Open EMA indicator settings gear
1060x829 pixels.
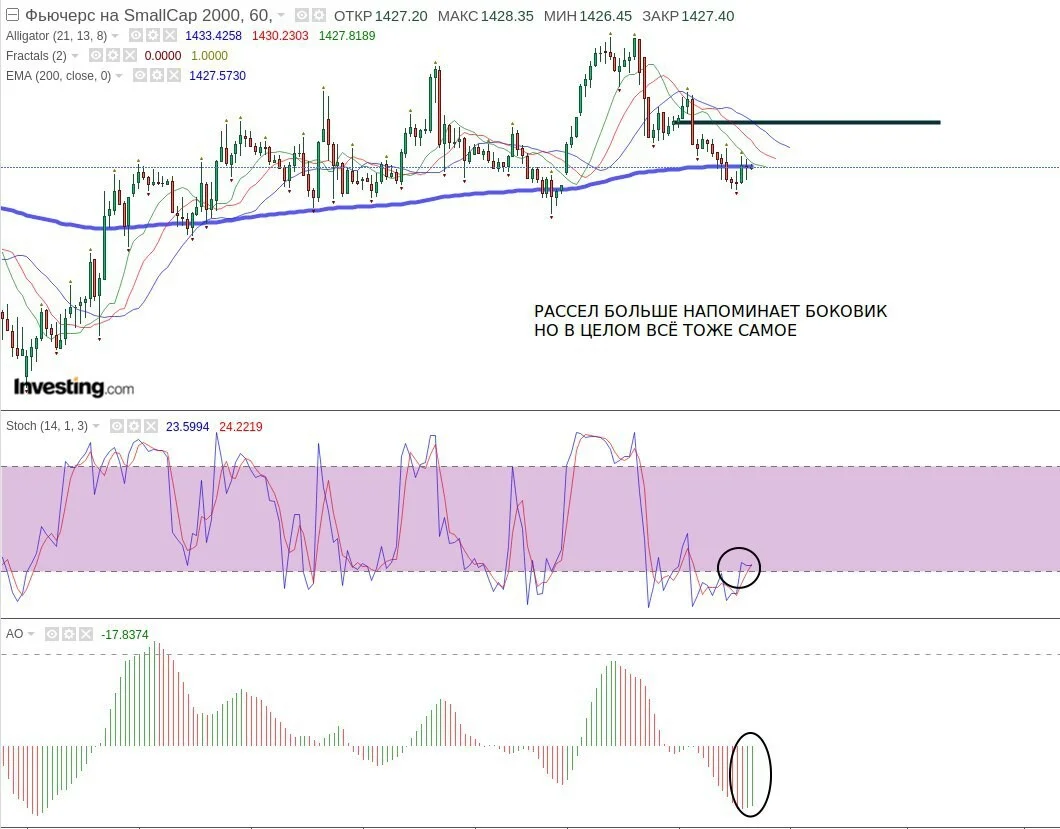[x=157, y=76]
